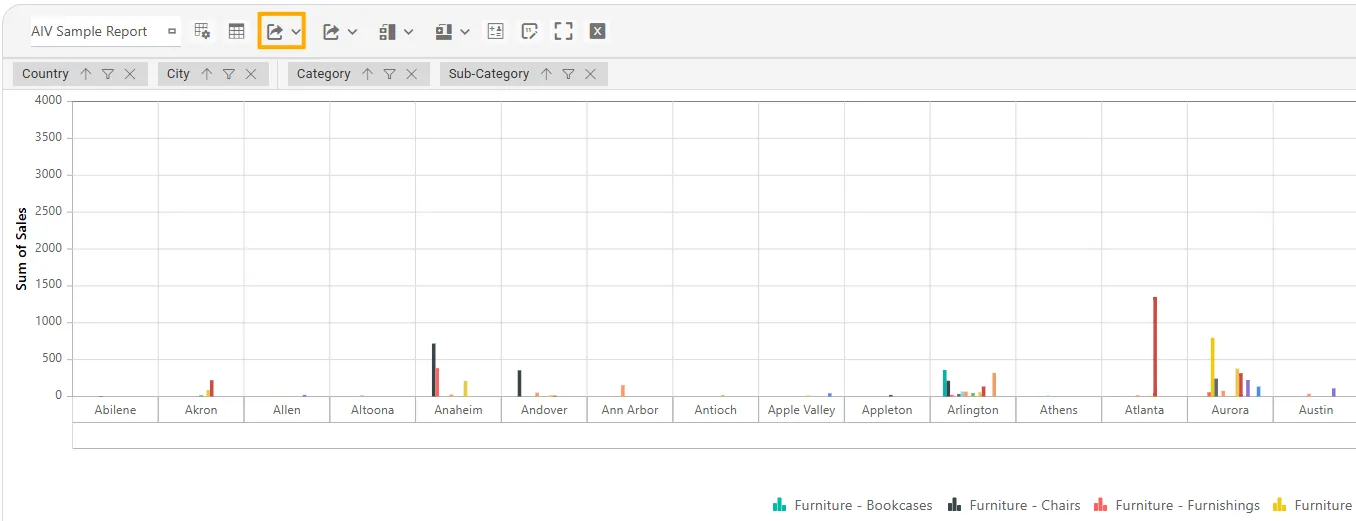
Task: Click the red Furnishings legend swatch
Action: (1101, 506)
